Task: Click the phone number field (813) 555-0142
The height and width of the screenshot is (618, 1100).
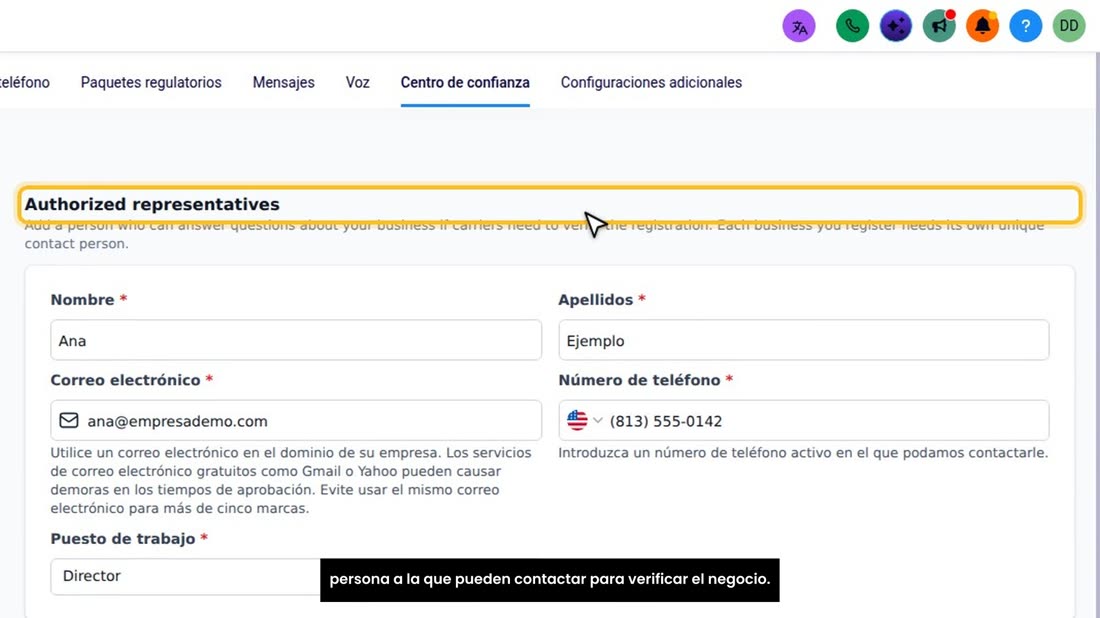Action: coord(803,420)
